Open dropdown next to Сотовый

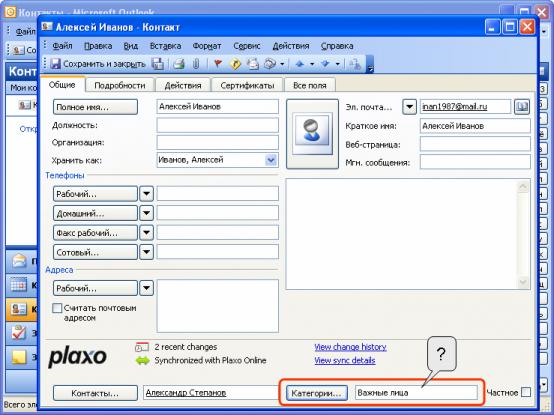146,252
